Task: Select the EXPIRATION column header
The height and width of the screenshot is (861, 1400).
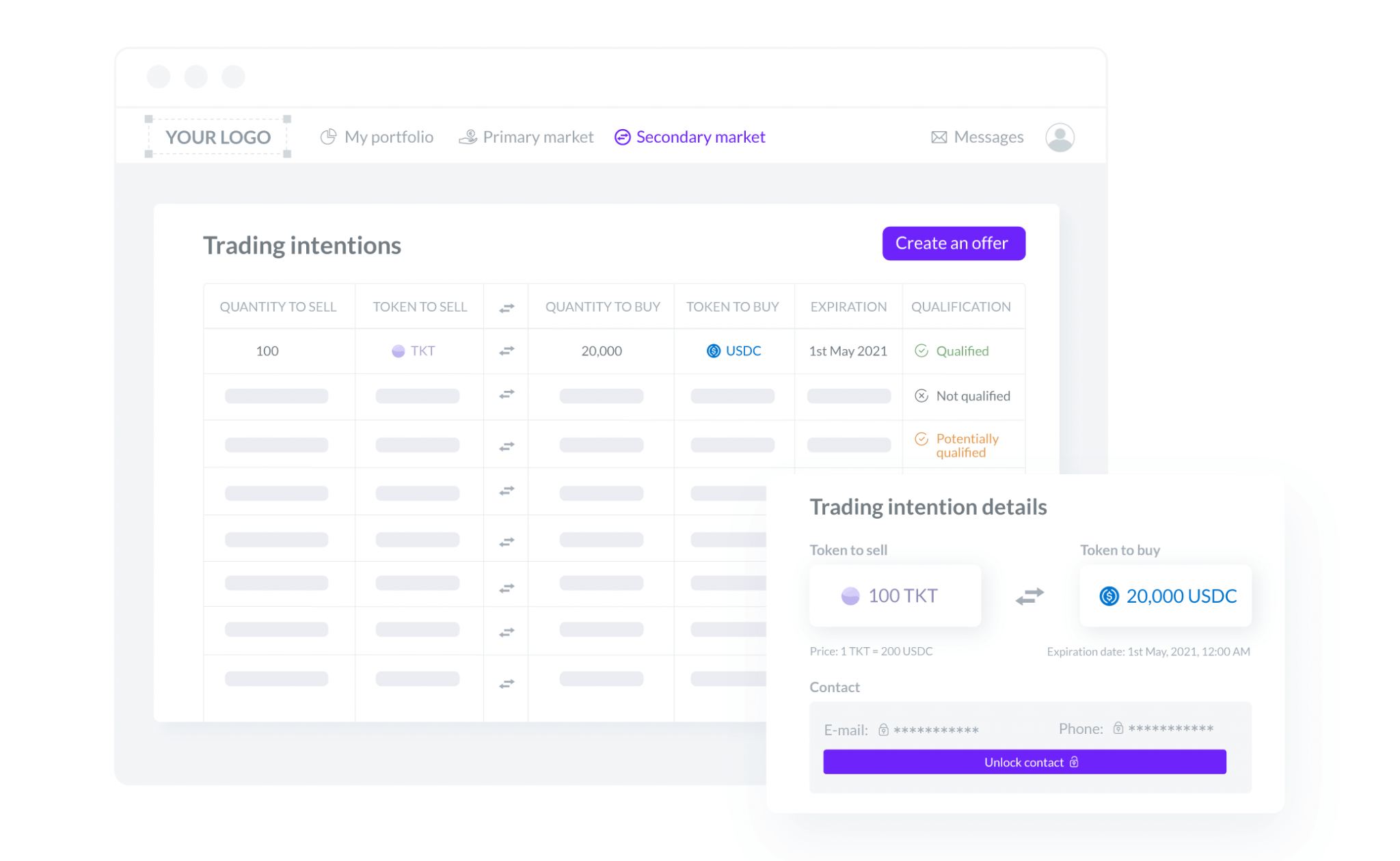Action: (848, 307)
